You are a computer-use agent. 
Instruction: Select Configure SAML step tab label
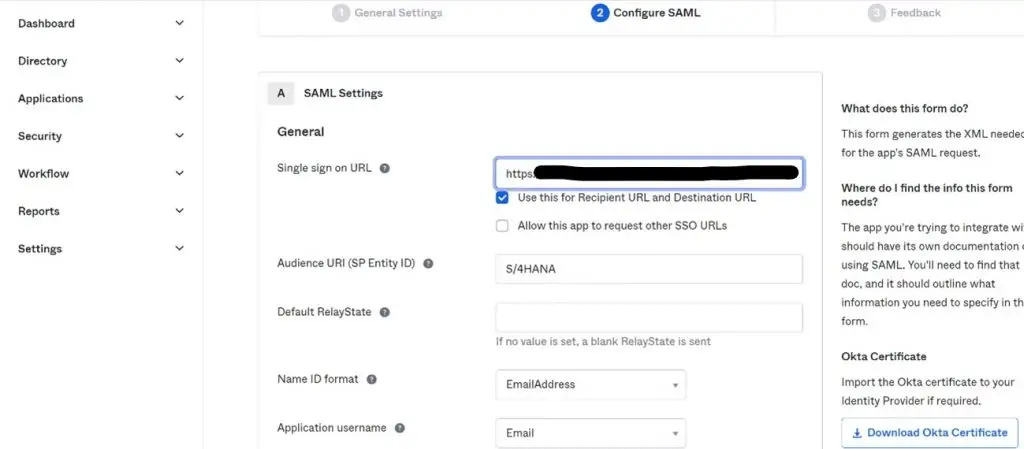pos(656,13)
